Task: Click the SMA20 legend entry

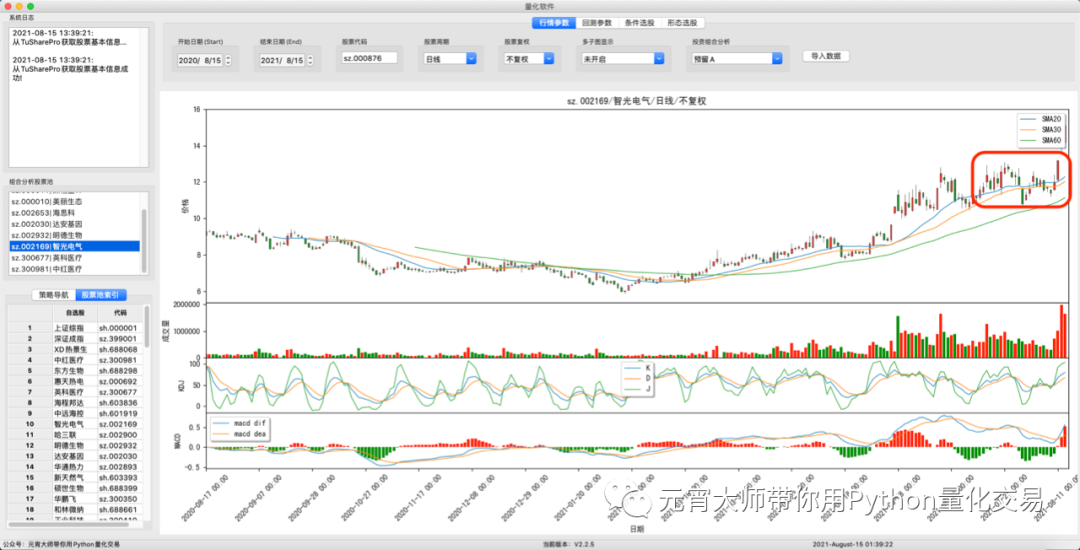Action: click(1042, 118)
